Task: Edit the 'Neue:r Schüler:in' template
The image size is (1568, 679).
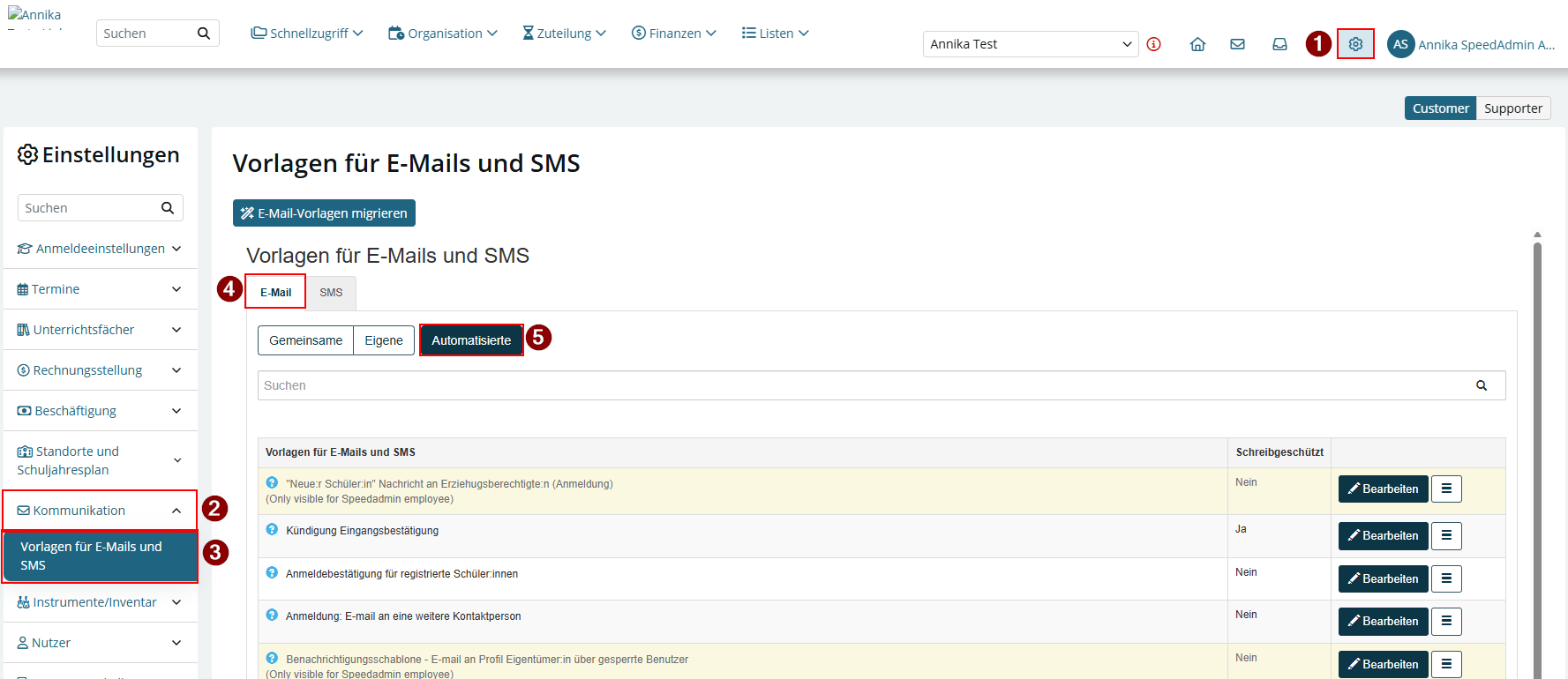Action: pyautogui.click(x=1383, y=489)
